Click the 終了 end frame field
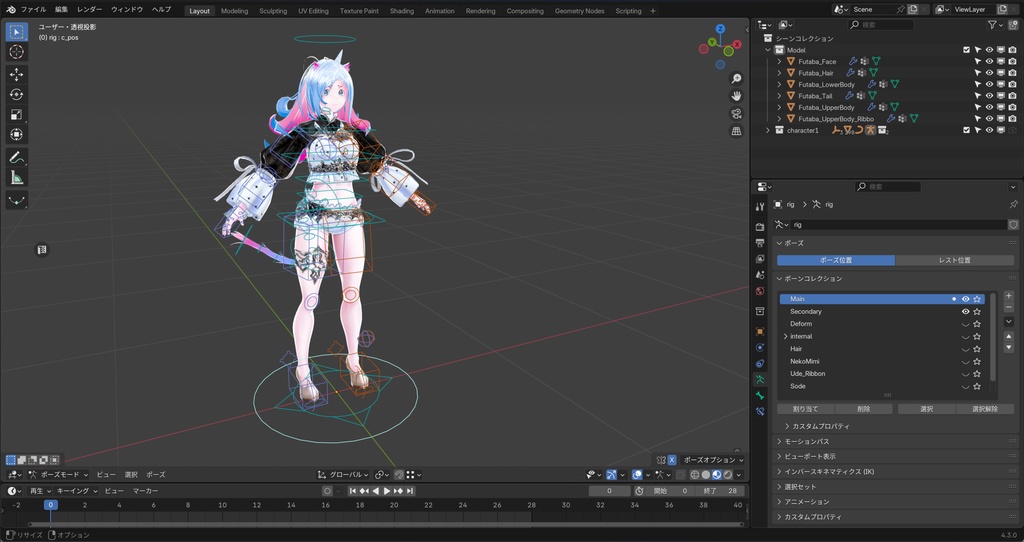 point(718,491)
